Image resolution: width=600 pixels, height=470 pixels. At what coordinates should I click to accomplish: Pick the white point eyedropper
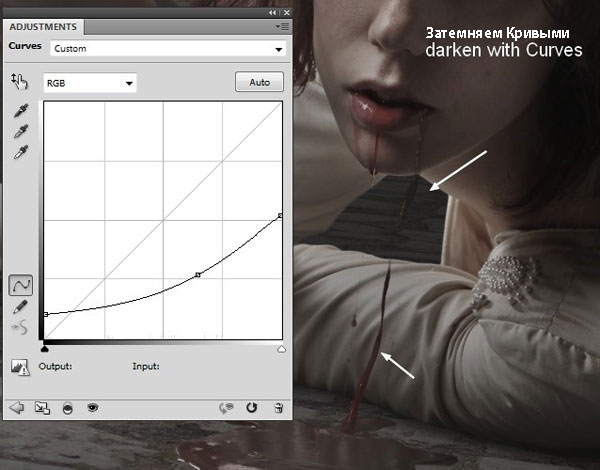(21, 152)
